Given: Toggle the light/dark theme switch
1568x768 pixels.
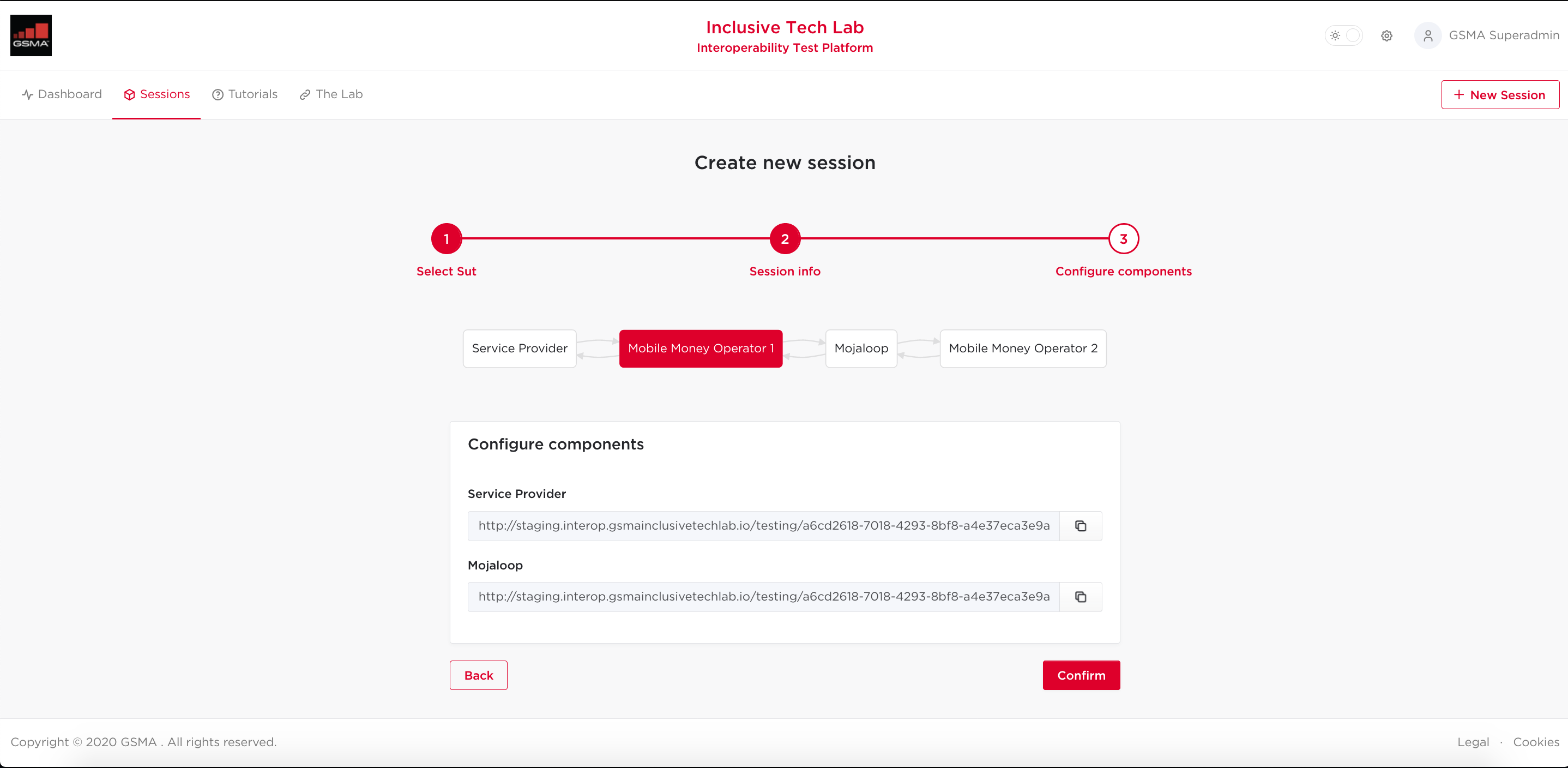Looking at the screenshot, I should click(1343, 35).
